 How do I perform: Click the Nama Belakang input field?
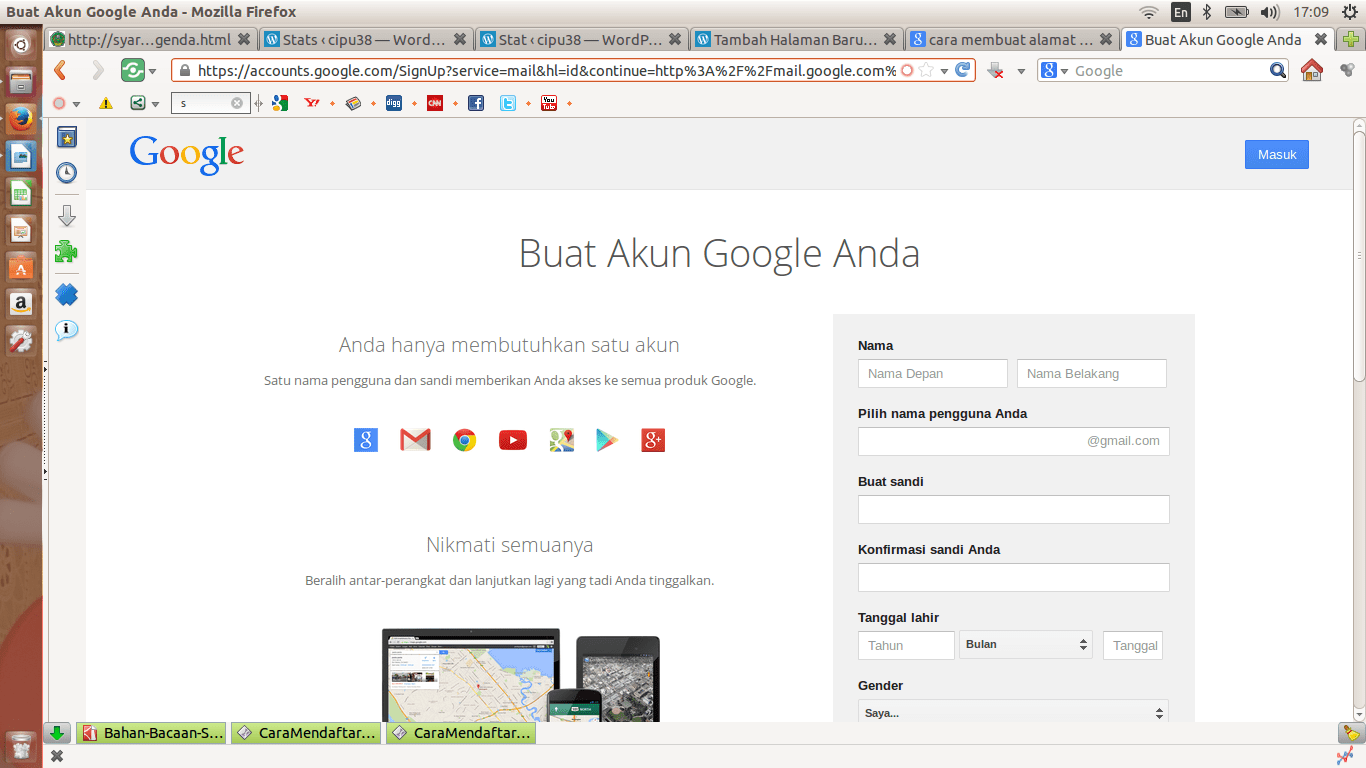[1092, 373]
